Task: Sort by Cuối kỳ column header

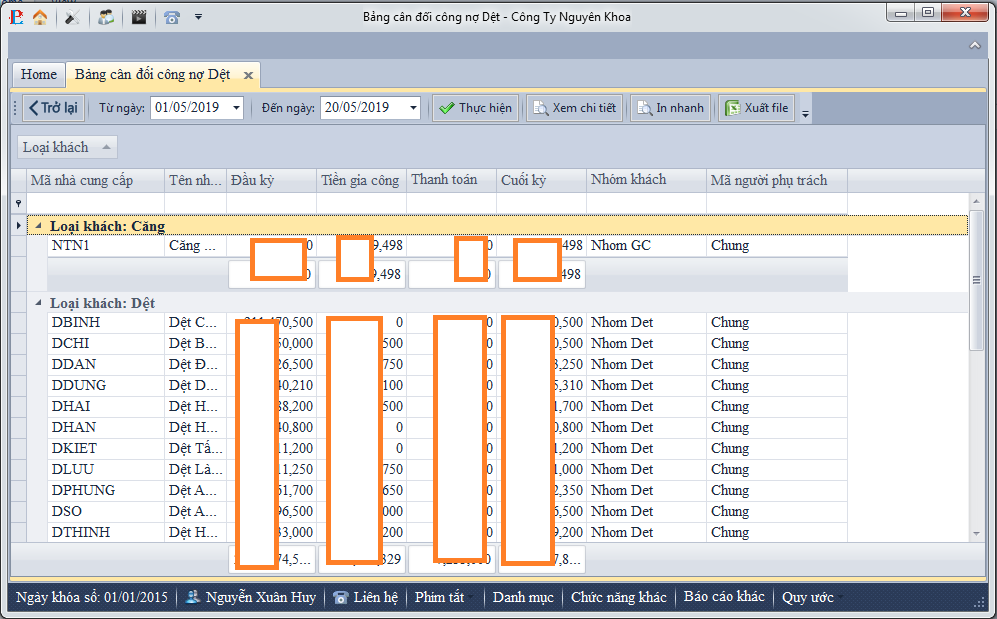Action: pos(542,180)
